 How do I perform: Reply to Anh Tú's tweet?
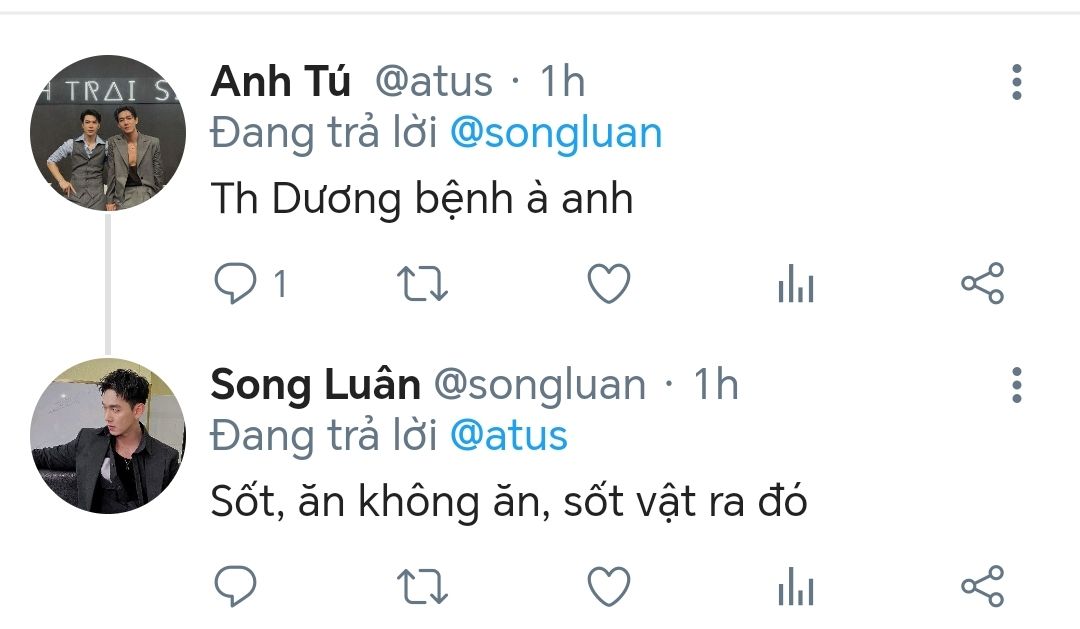click(236, 285)
